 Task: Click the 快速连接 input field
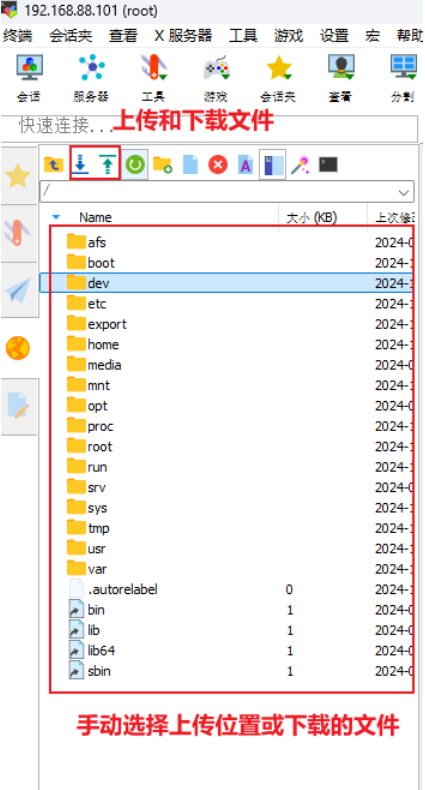[209, 129]
